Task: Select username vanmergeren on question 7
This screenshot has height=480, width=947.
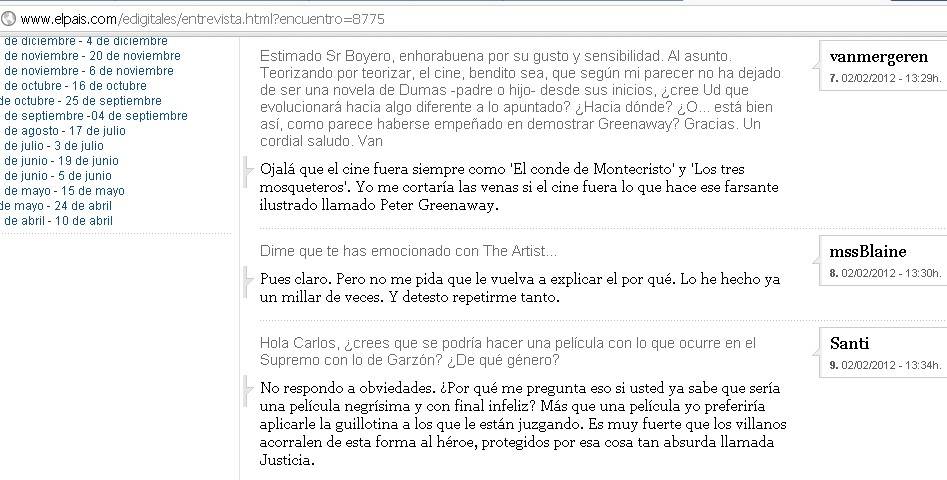Action: 879,57
